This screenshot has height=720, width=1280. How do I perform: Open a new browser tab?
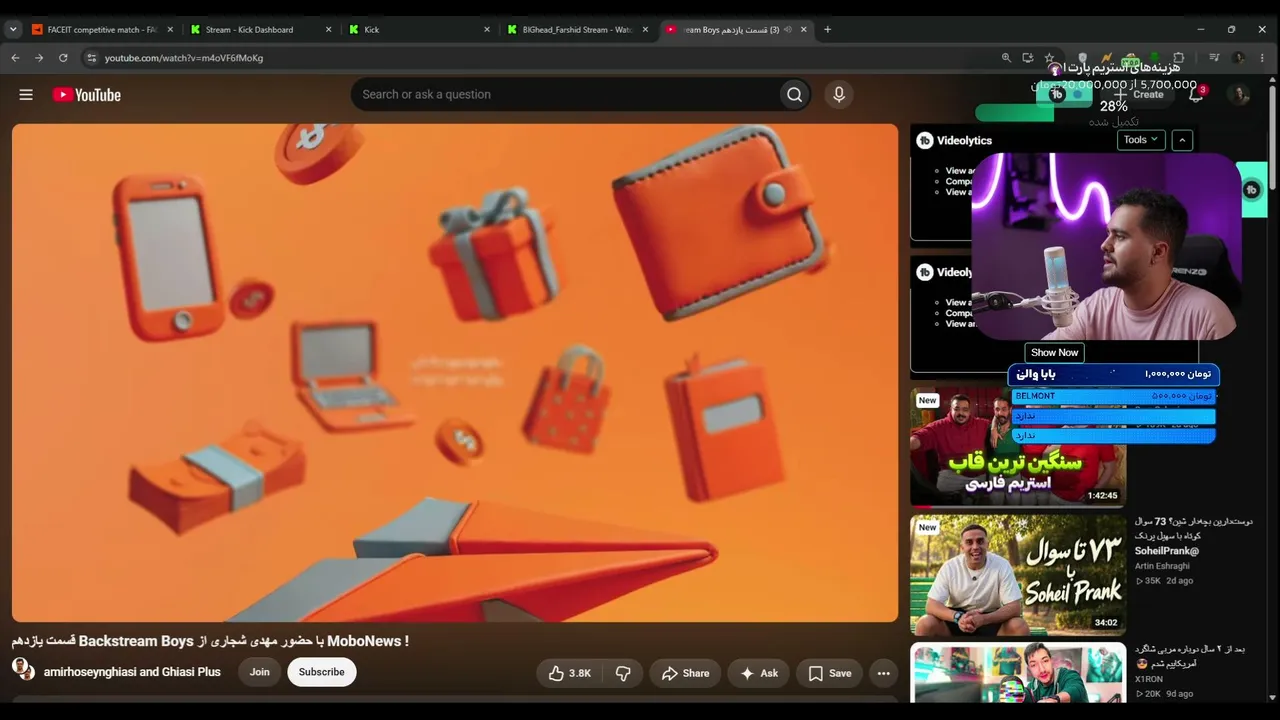point(827,30)
